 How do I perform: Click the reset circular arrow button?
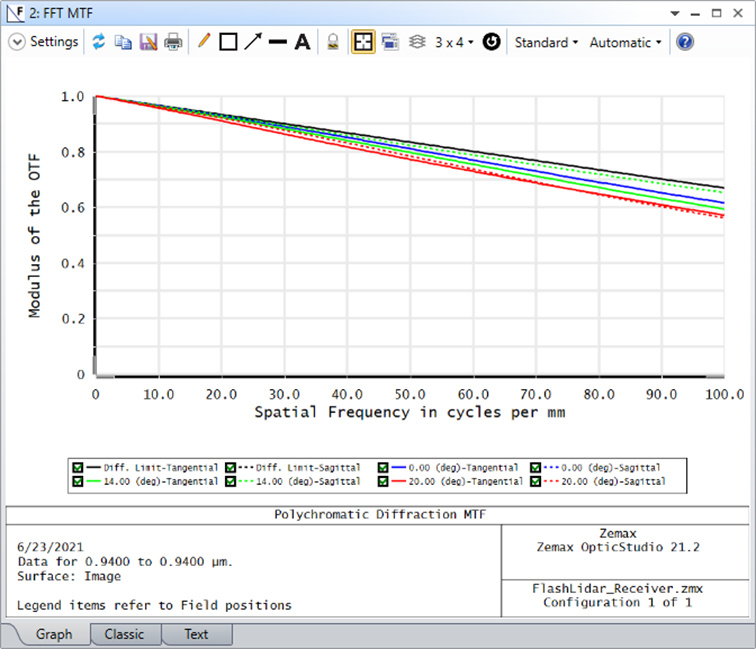[x=491, y=42]
